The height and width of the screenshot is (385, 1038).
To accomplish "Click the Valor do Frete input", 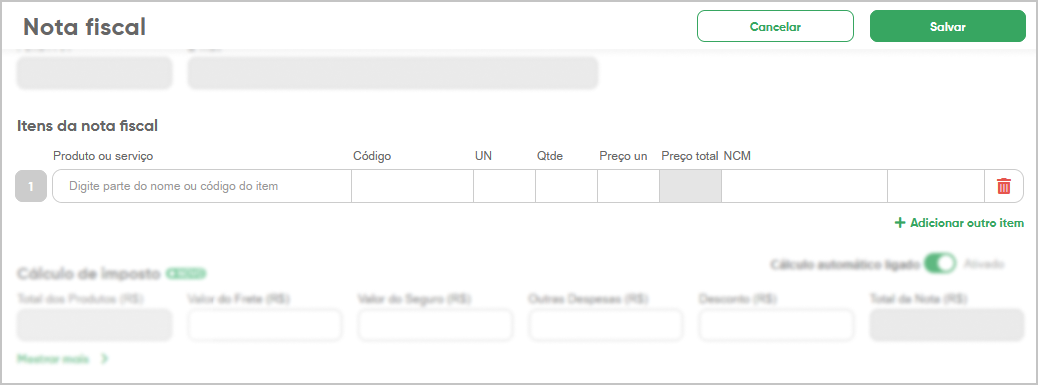I will 265,325.
